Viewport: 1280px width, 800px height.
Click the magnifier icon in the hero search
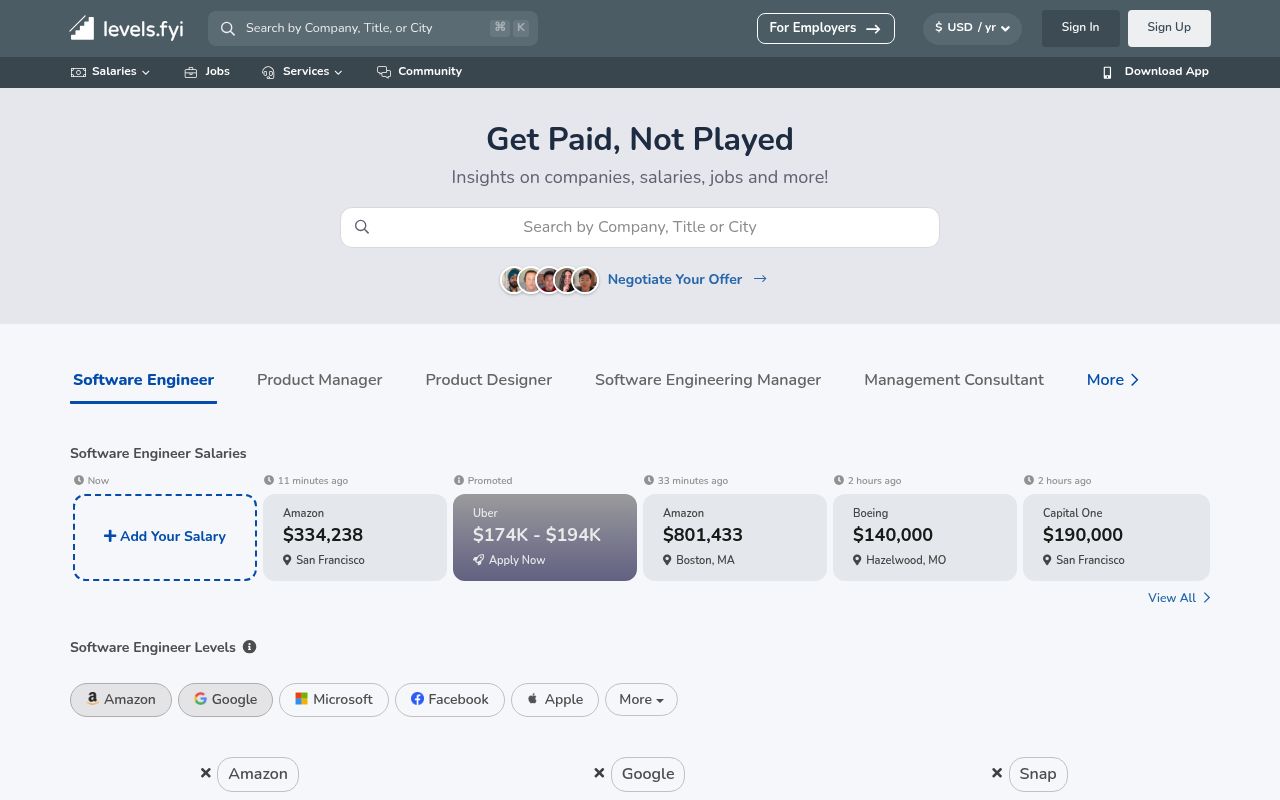pos(362,227)
